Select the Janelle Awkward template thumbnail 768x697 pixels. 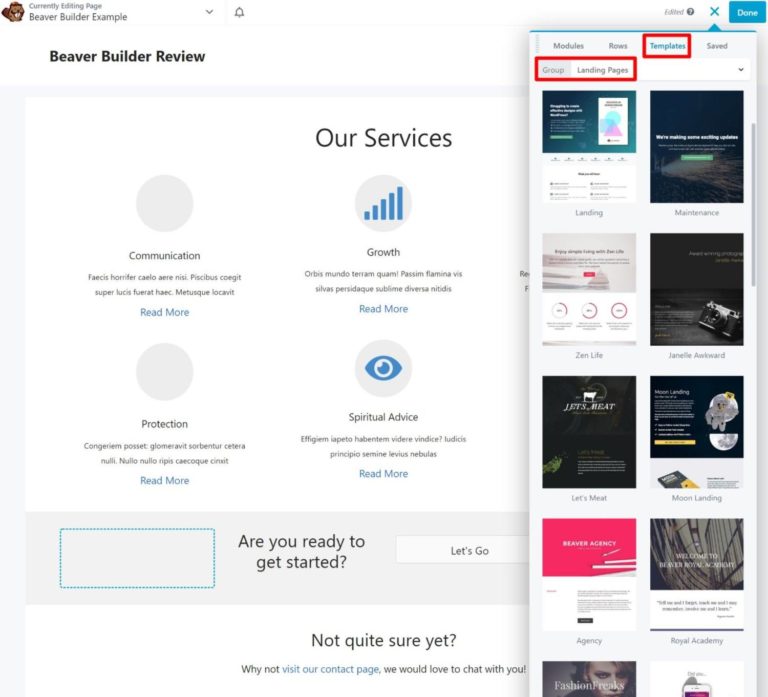pyautogui.click(x=696, y=289)
